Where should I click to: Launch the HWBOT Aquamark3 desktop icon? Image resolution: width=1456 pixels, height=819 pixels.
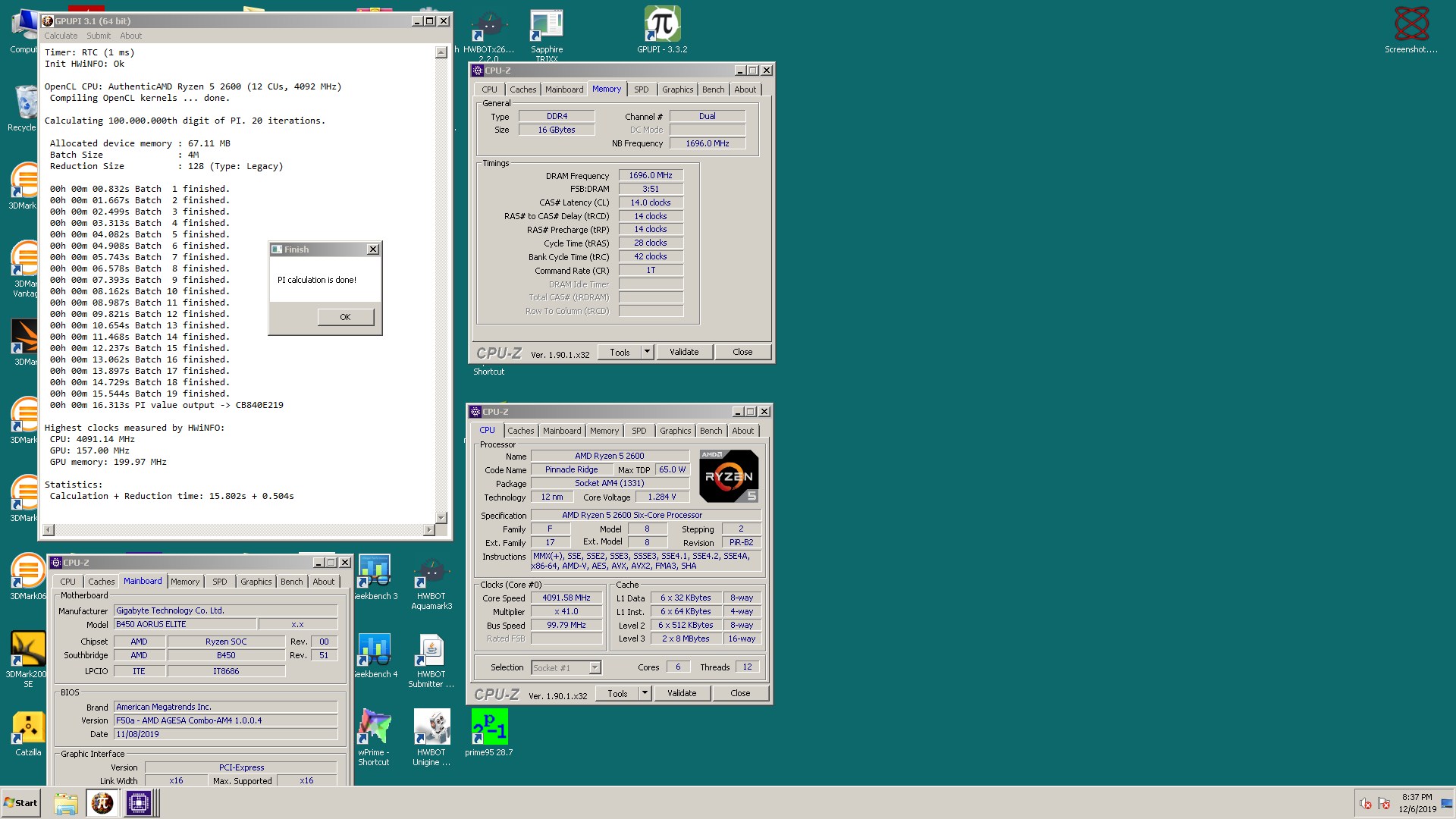click(431, 582)
